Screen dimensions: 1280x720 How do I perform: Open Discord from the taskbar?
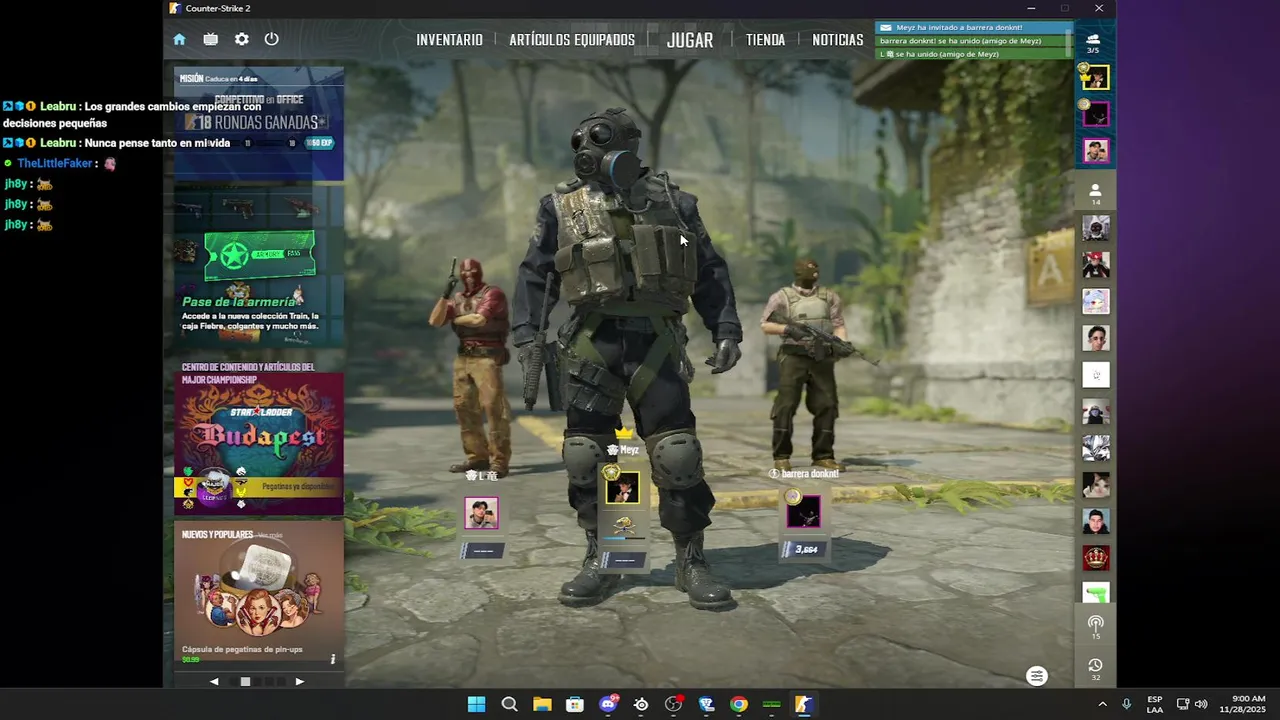point(608,704)
